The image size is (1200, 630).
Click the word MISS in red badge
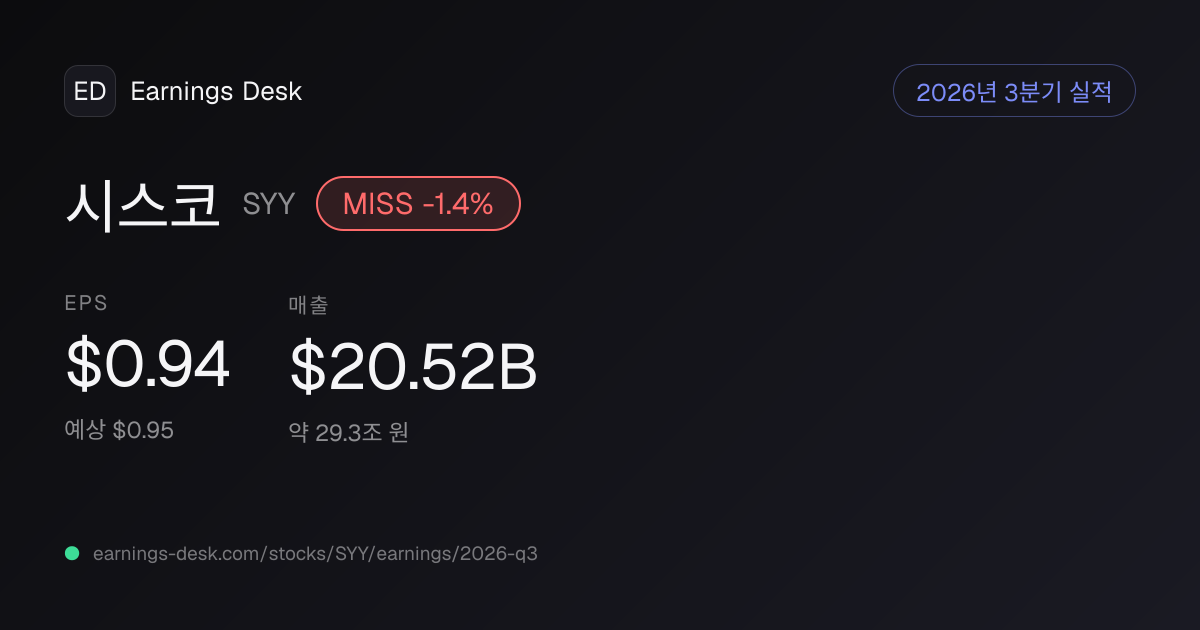pyautogui.click(x=378, y=204)
